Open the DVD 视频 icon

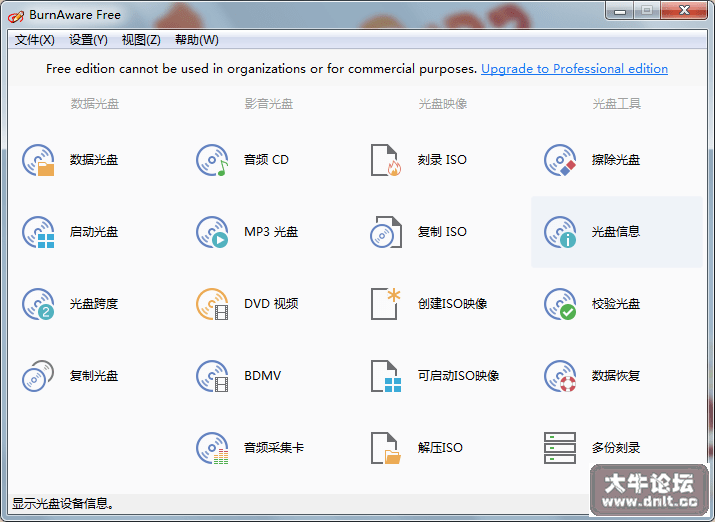point(212,304)
